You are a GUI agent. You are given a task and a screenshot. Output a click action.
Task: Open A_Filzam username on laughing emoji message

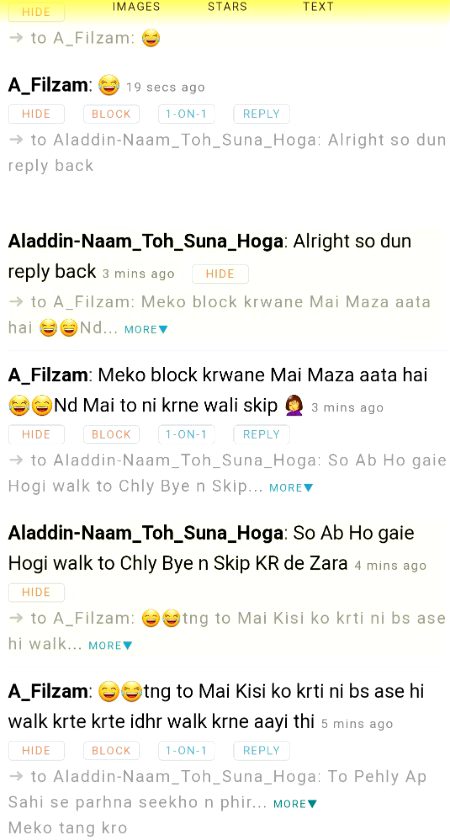point(50,85)
